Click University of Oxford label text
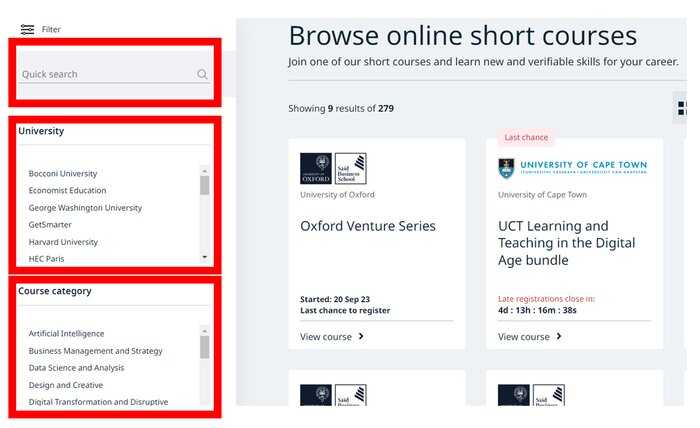This screenshot has width=700, height=428. (337, 195)
